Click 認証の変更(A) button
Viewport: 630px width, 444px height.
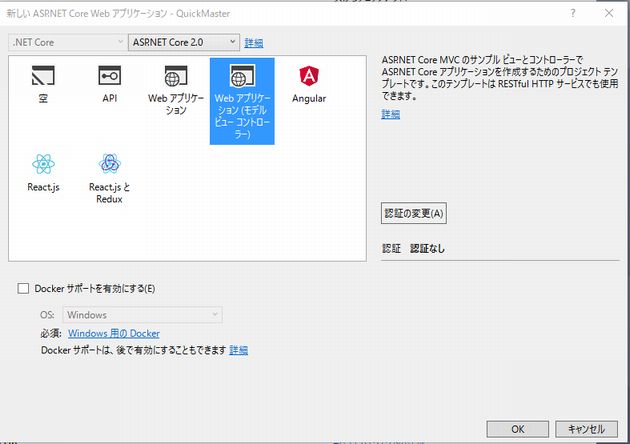coord(413,213)
